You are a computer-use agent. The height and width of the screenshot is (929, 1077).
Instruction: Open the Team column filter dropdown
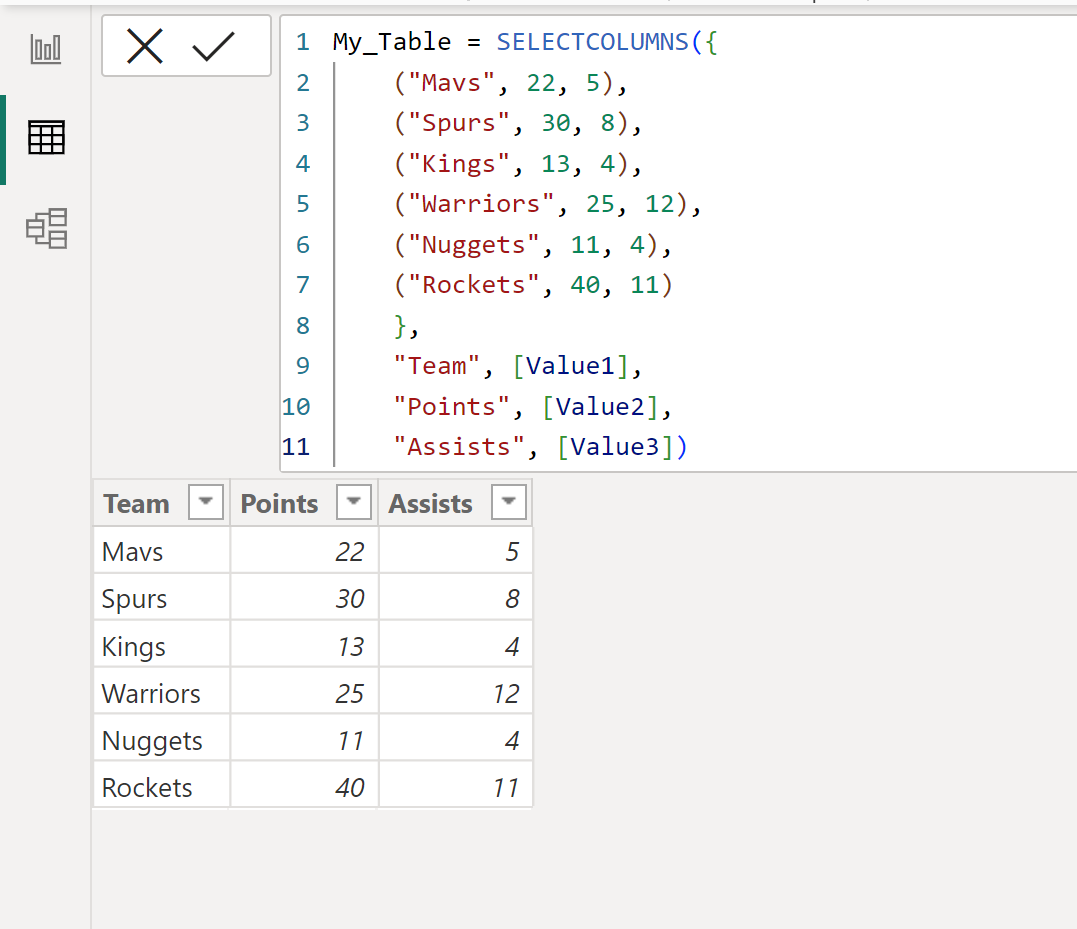point(205,502)
